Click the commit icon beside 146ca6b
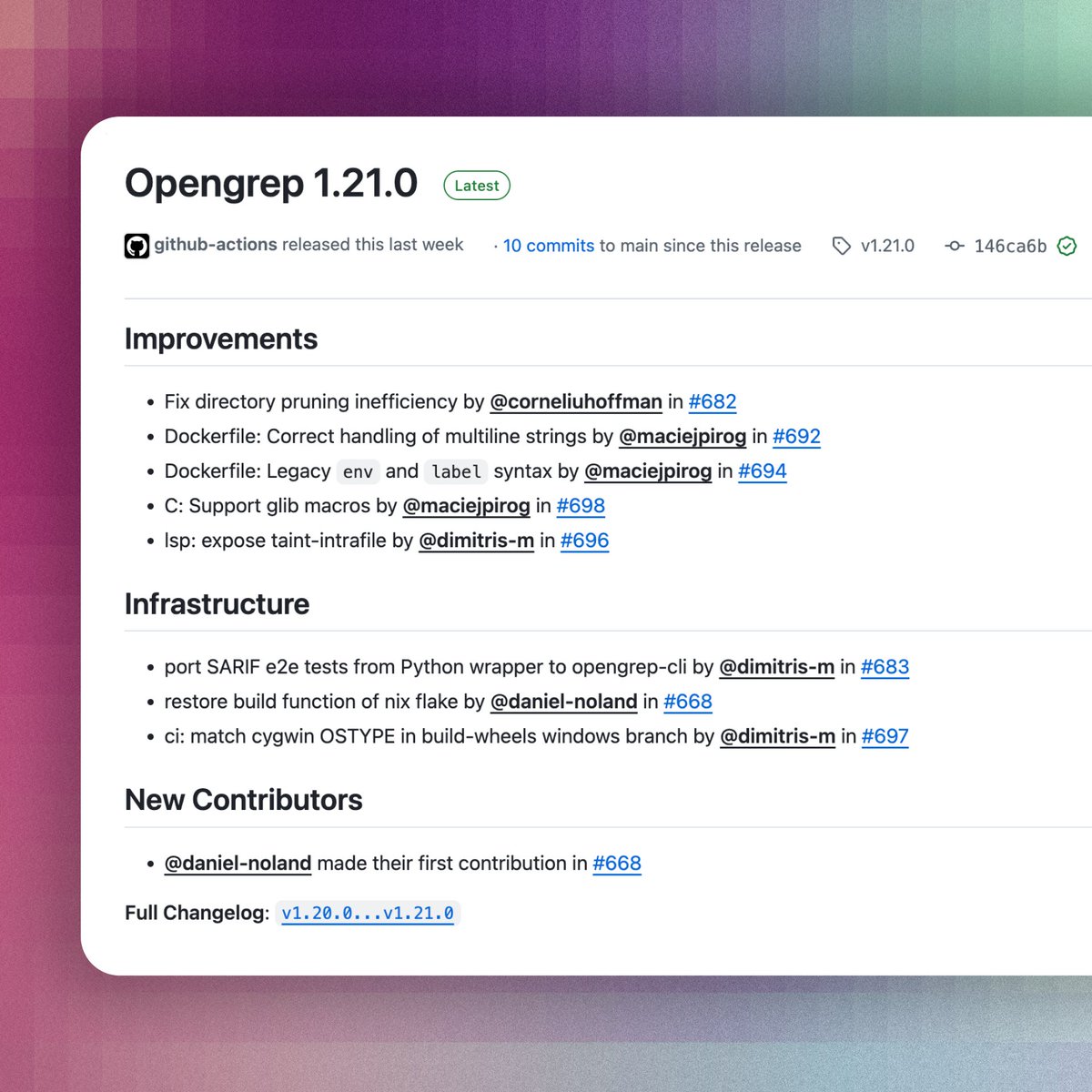This screenshot has height=1092, width=1092. click(x=955, y=246)
